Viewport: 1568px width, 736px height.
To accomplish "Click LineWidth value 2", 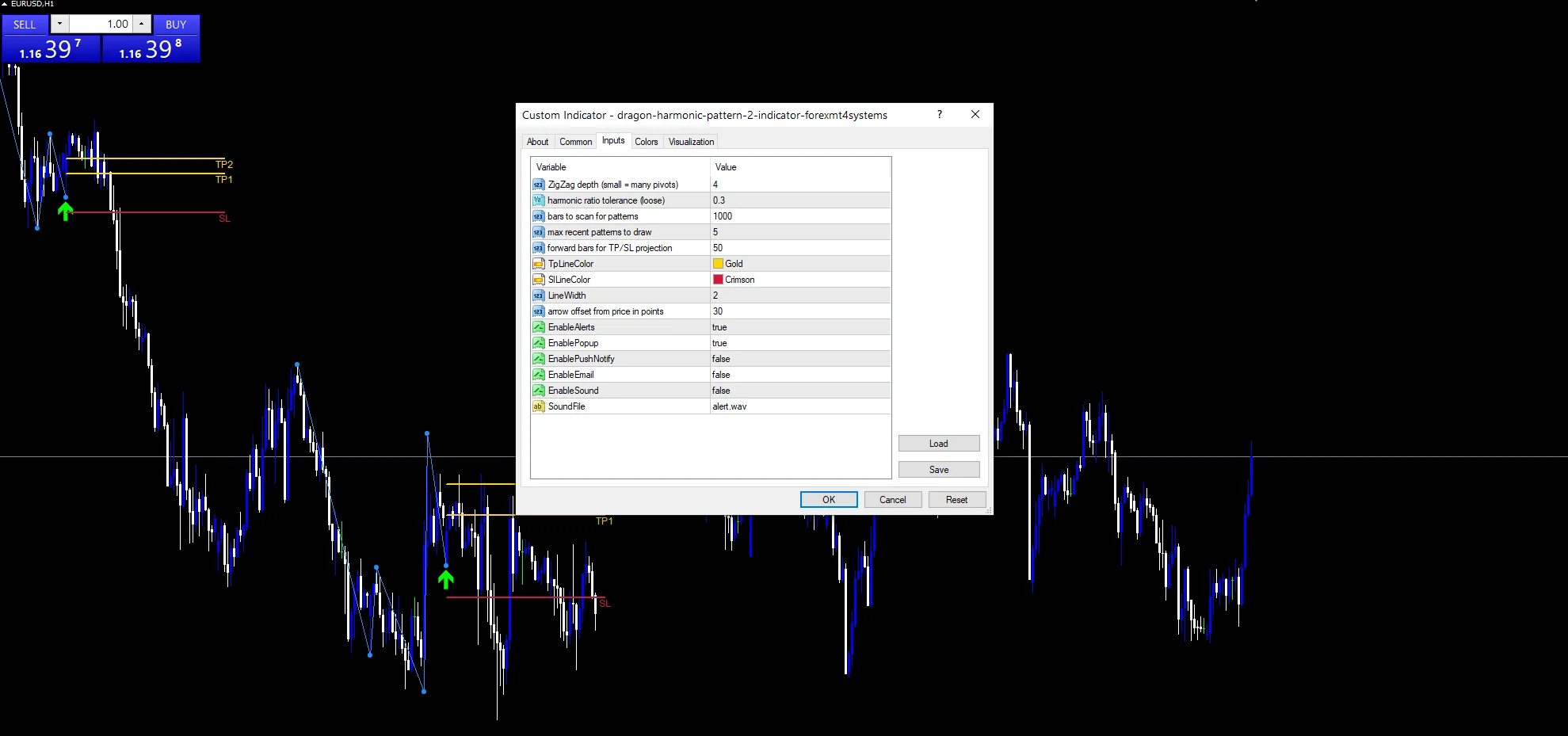I will click(800, 296).
